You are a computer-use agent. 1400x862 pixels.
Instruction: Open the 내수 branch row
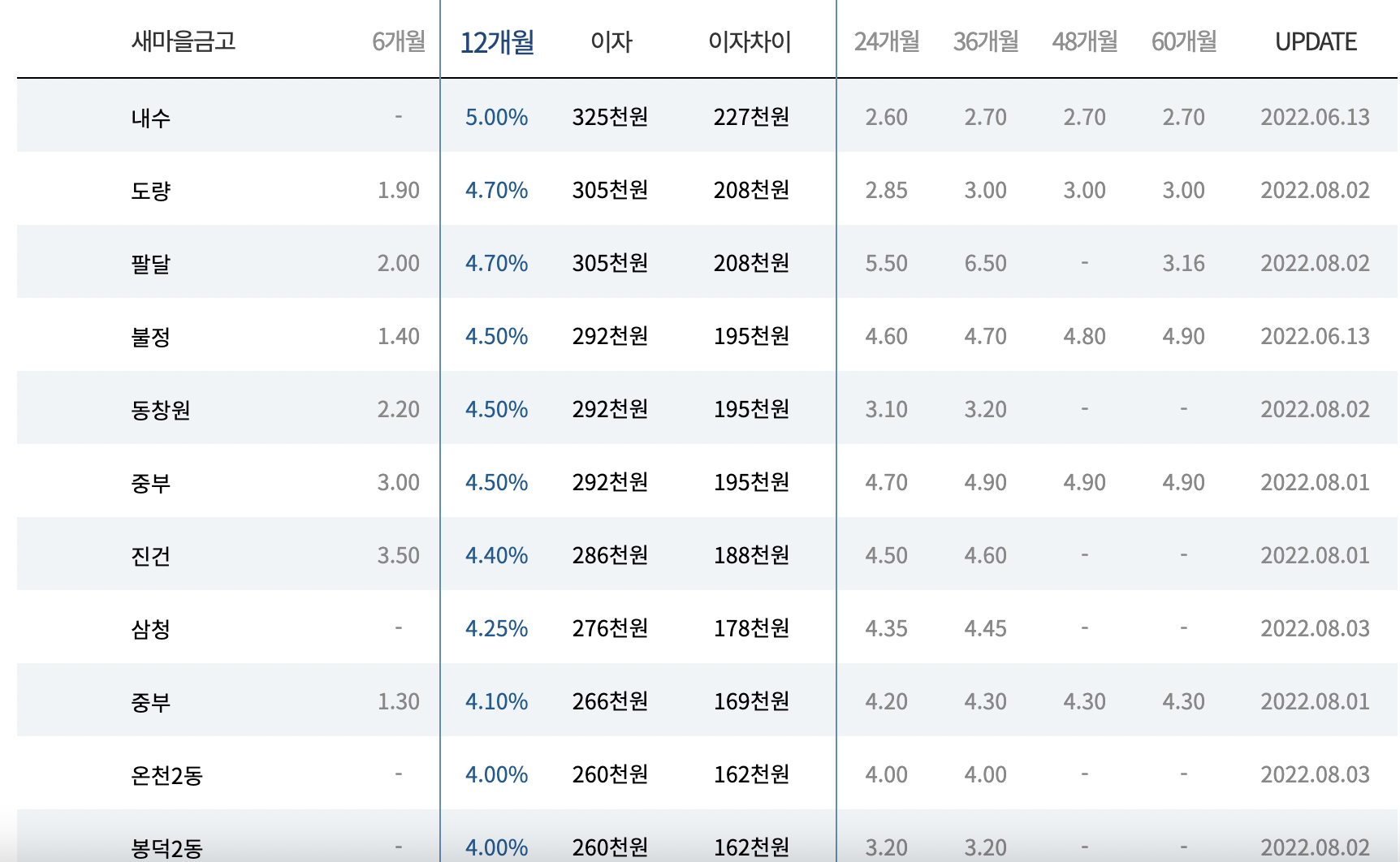pyautogui.click(x=707, y=116)
